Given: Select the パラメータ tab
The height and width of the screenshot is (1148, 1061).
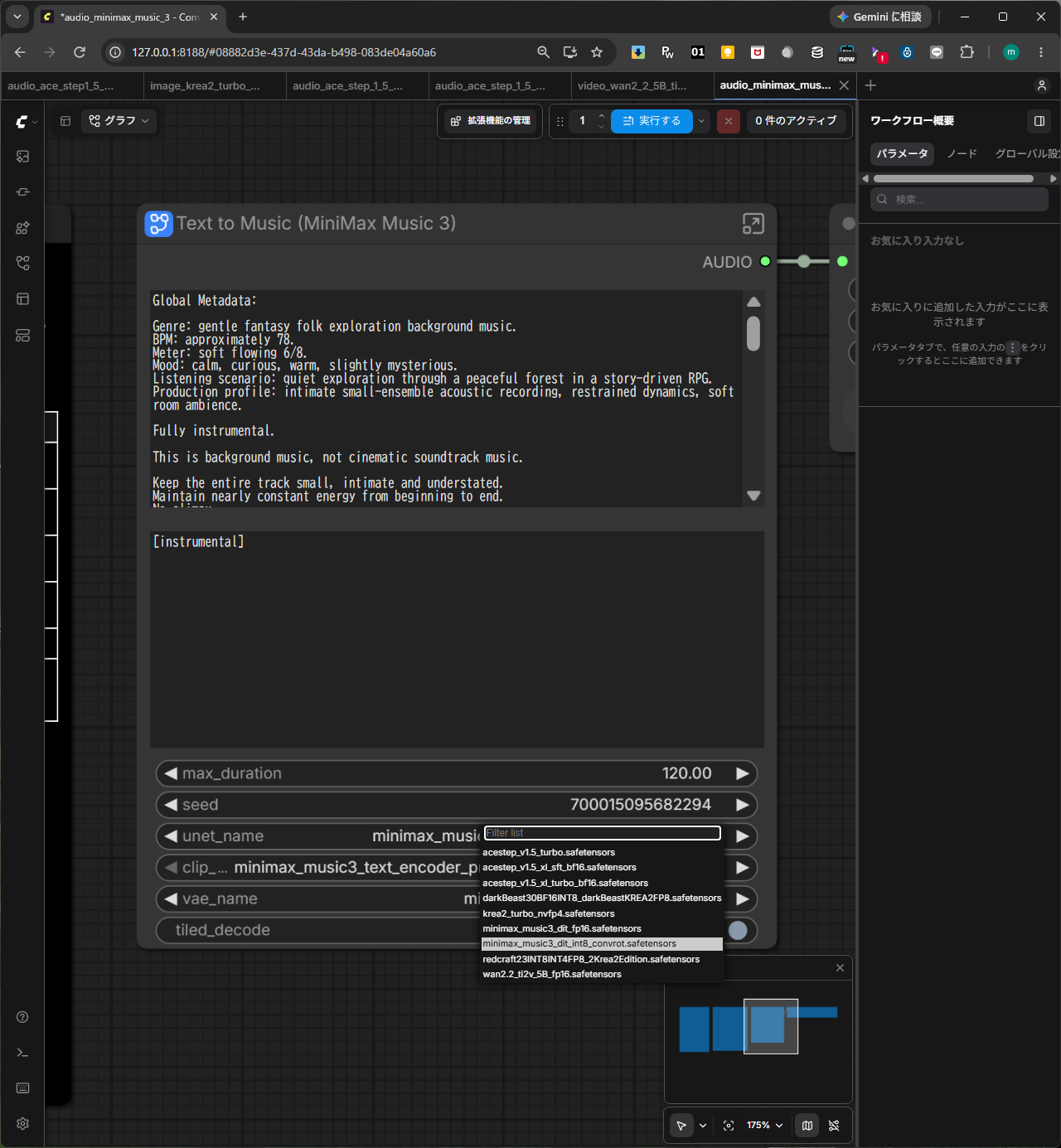Looking at the screenshot, I should coord(903,154).
